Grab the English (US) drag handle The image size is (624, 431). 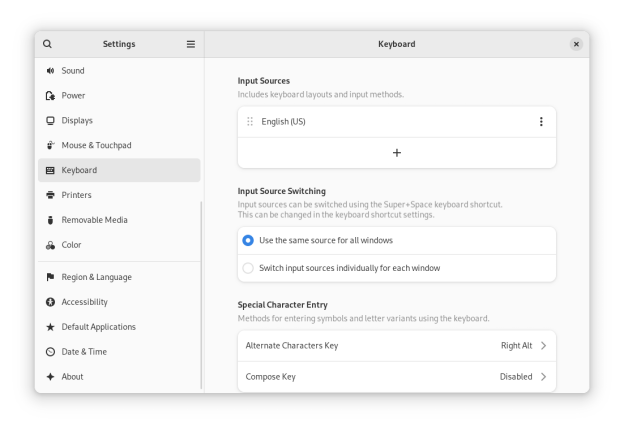pyautogui.click(x=250, y=122)
